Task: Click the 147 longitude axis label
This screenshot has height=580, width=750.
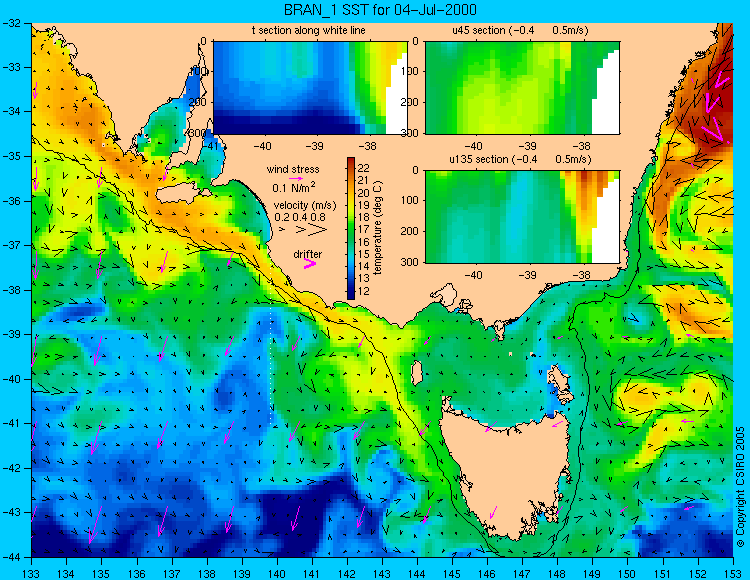Action: [522, 573]
